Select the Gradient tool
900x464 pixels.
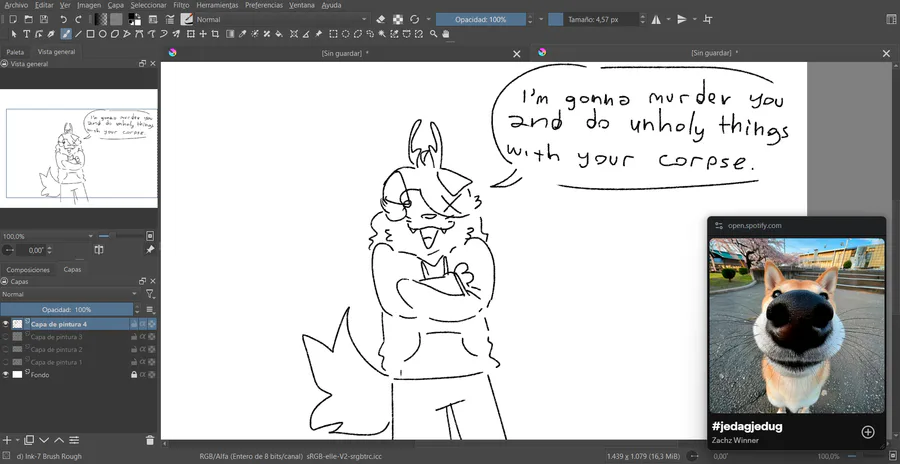(230, 34)
